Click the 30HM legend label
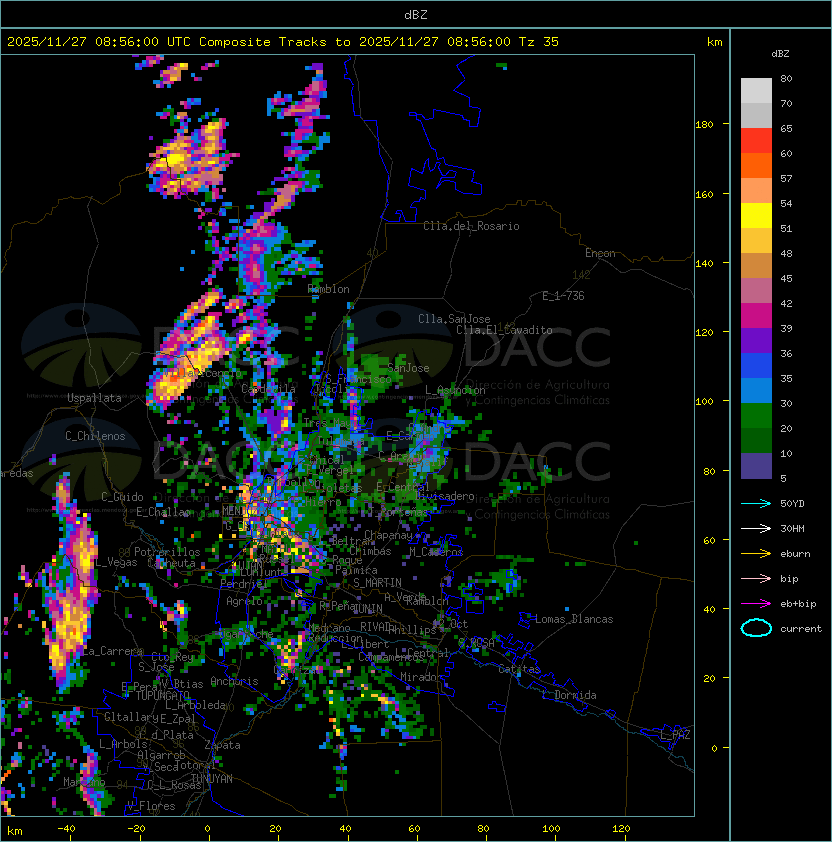Viewport: 832px width, 842px height. (792, 529)
